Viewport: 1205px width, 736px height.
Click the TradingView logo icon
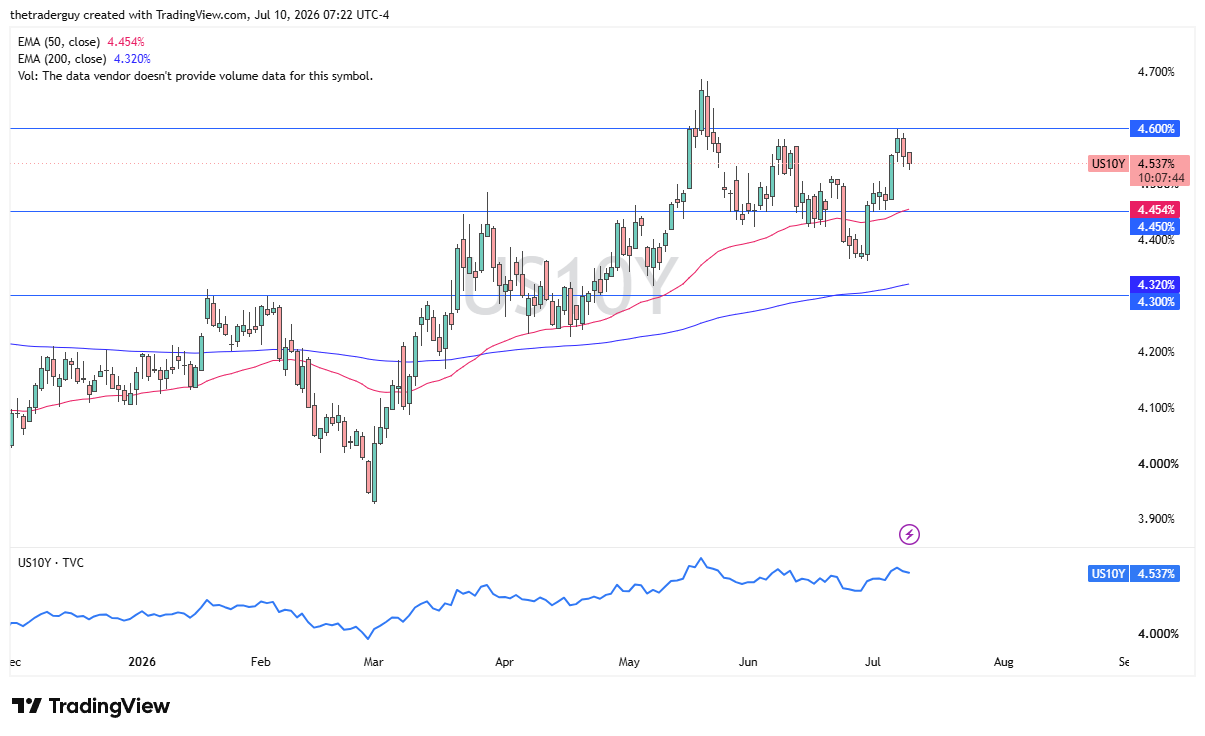[x=27, y=706]
